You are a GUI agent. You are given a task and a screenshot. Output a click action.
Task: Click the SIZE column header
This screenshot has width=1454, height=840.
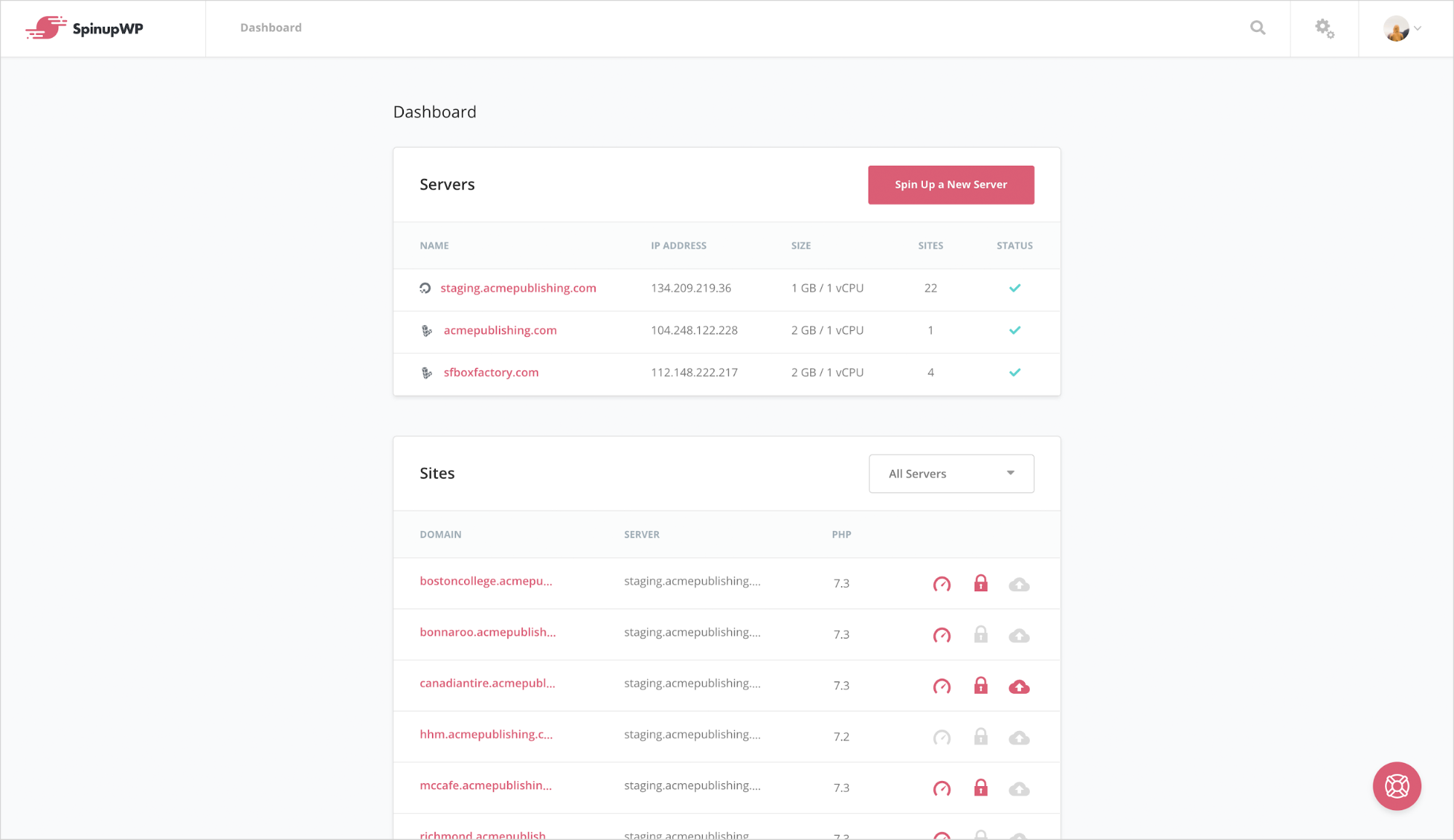pos(801,246)
